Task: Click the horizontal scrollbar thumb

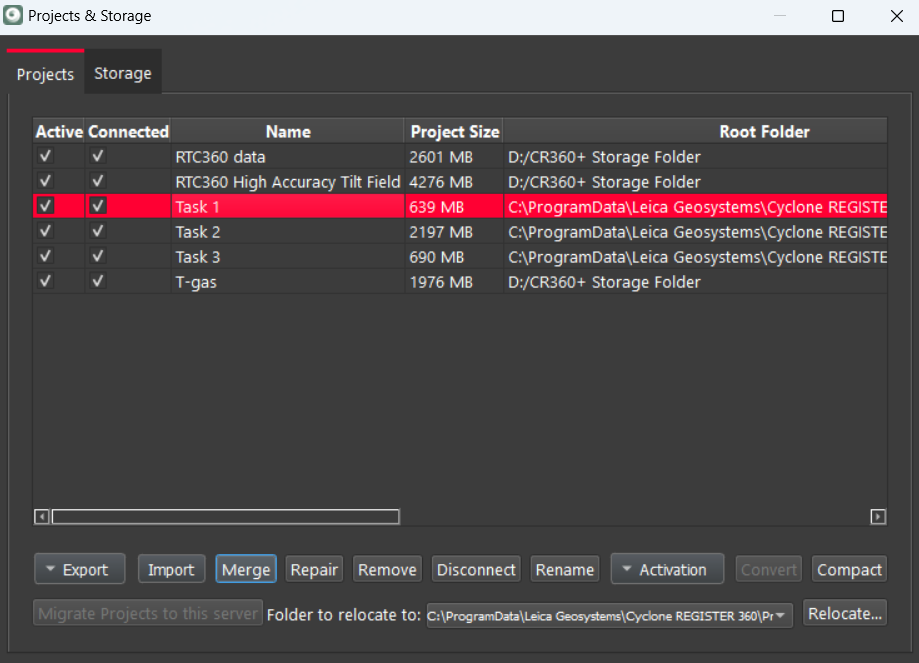Action: (x=225, y=517)
